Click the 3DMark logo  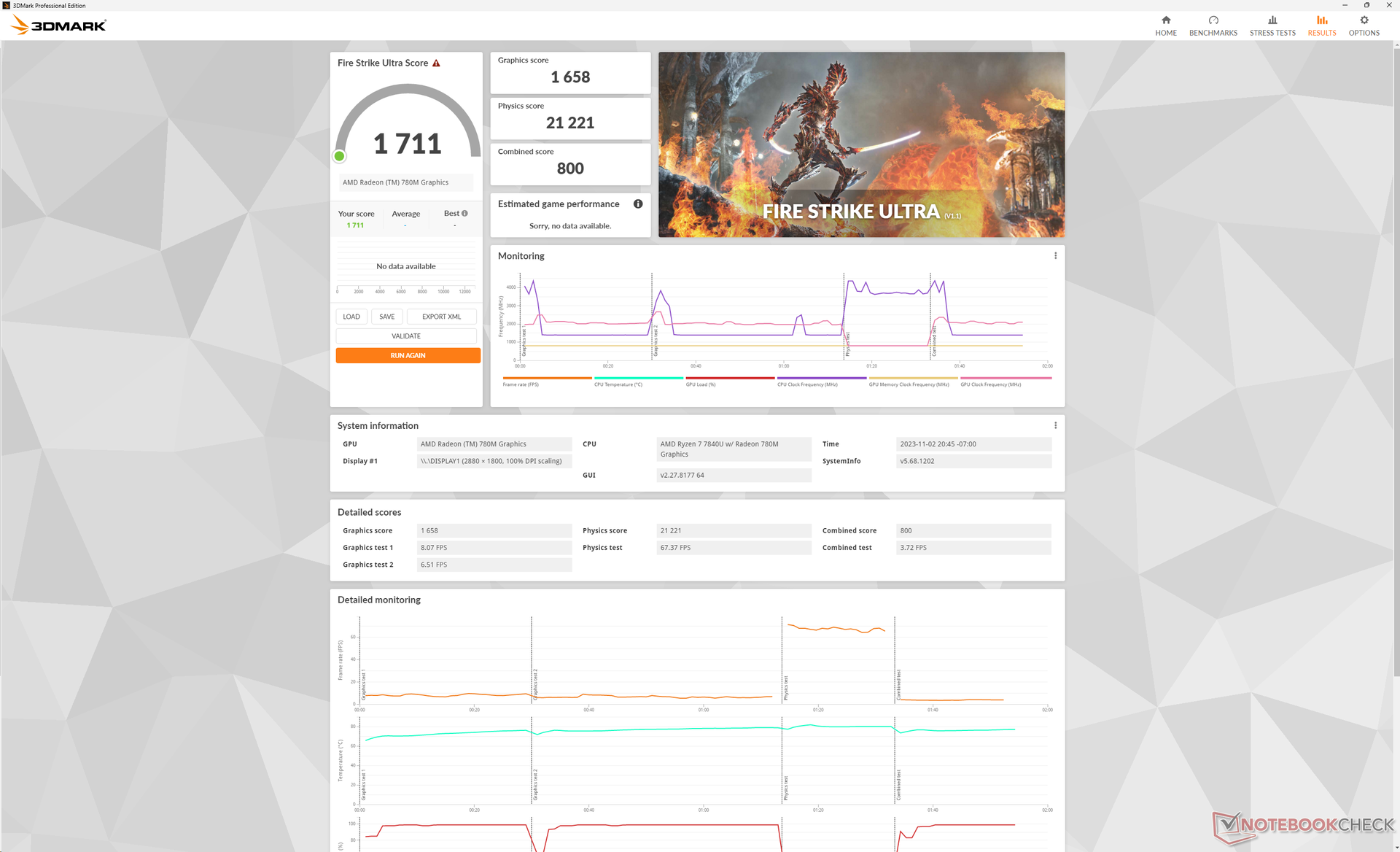[x=59, y=26]
